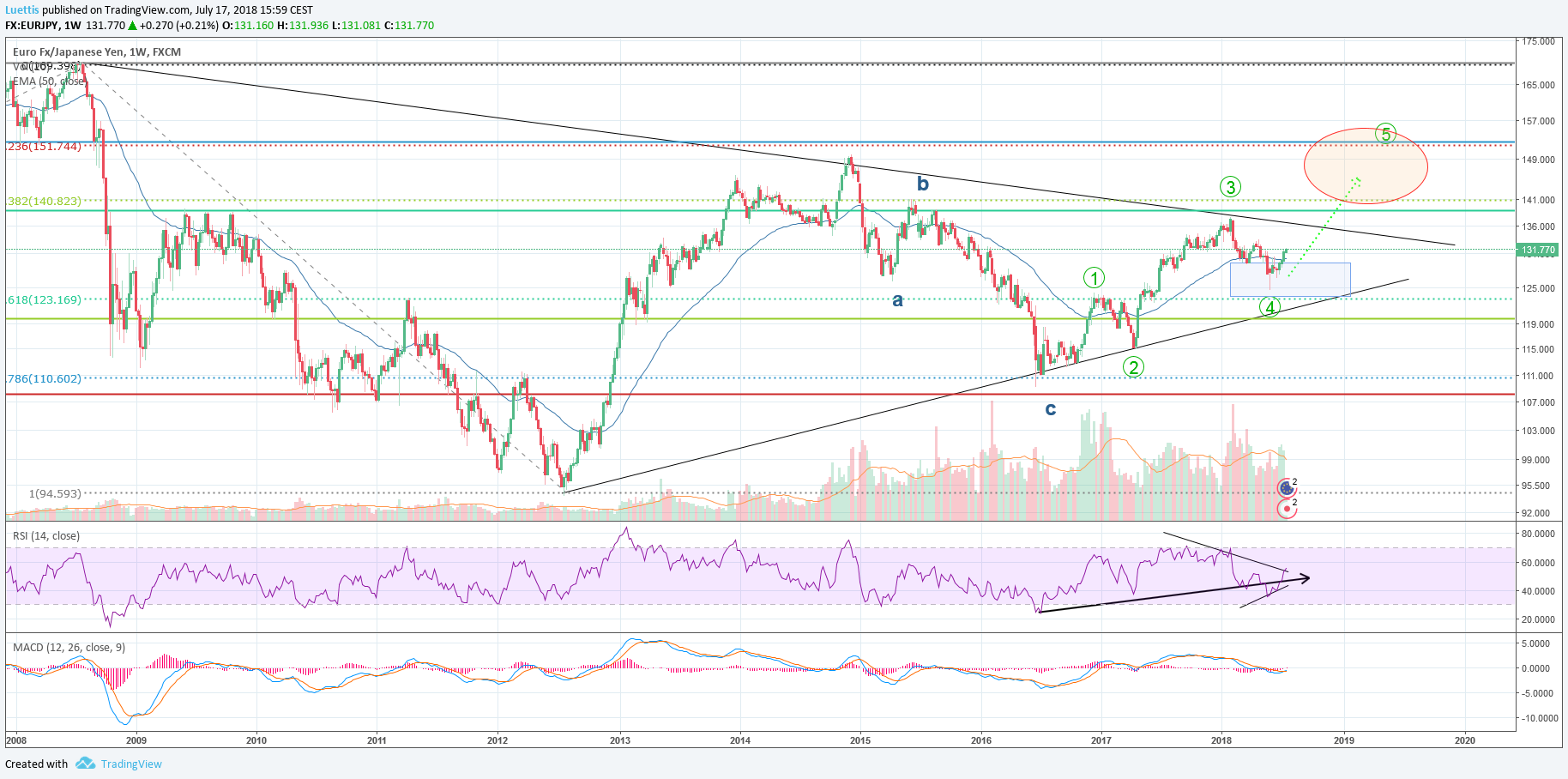Click the red event marker icon near 92.000
Viewport: 1568px width, 779px height.
(1287, 509)
